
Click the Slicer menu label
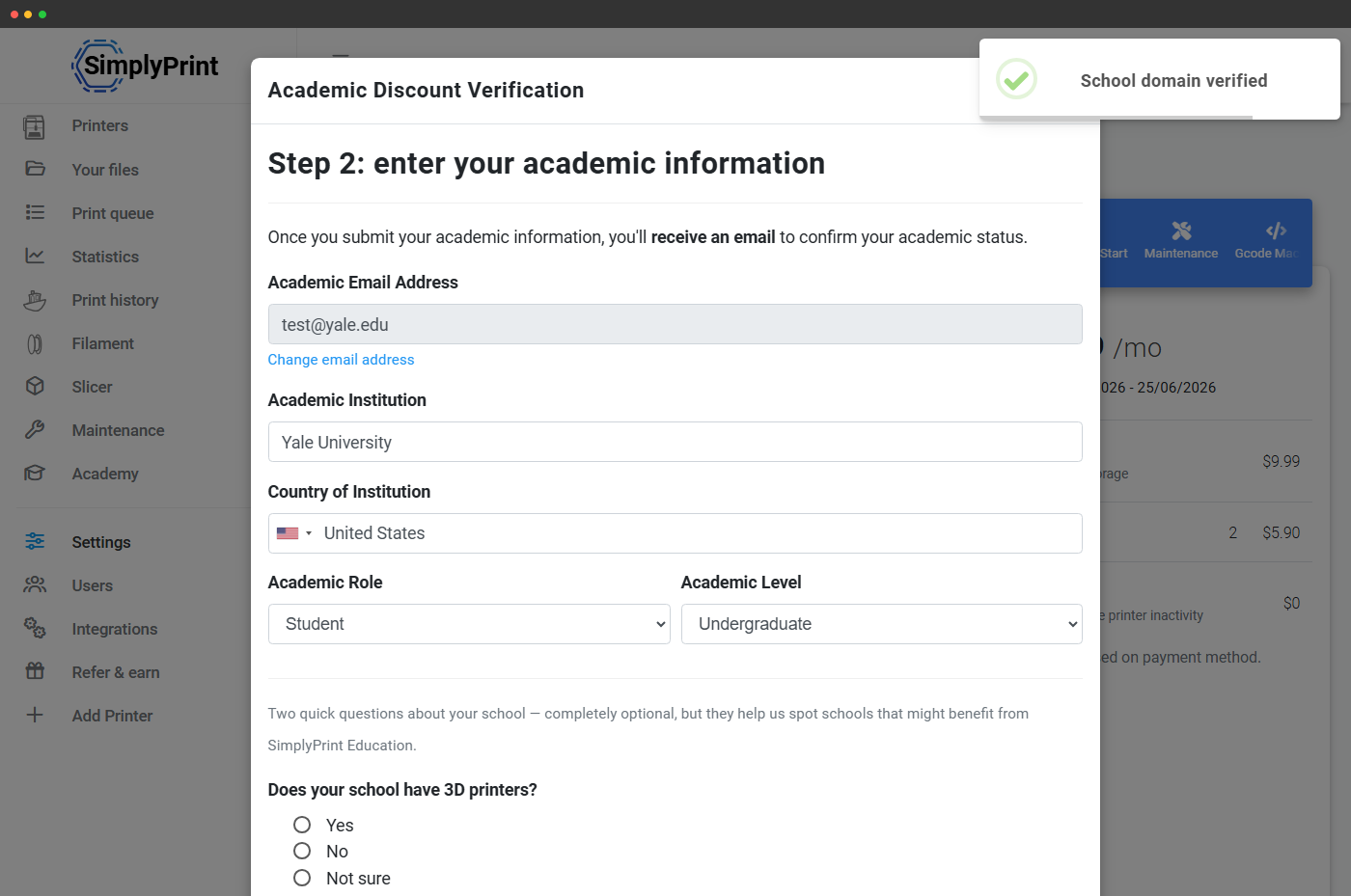click(x=93, y=387)
